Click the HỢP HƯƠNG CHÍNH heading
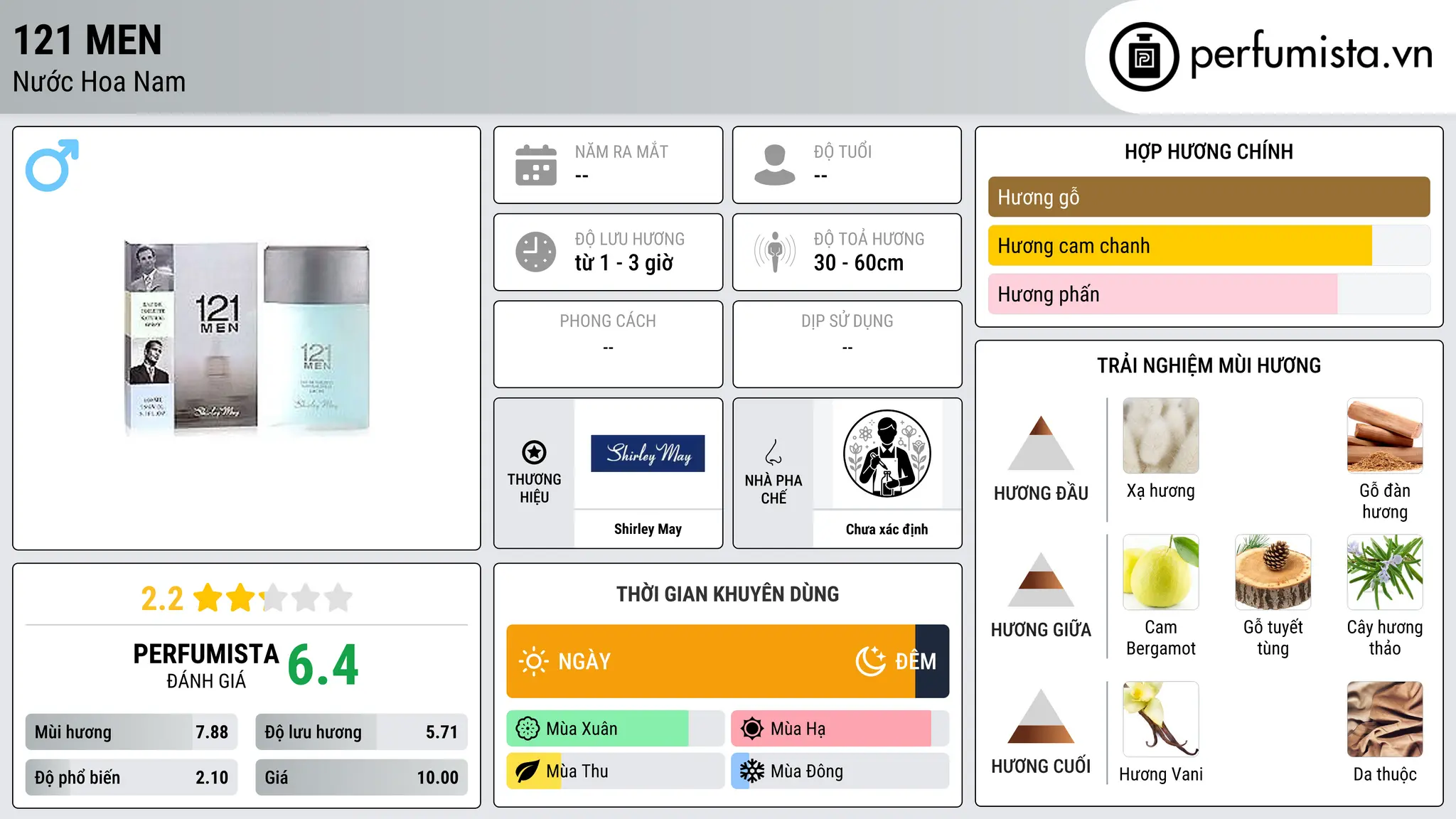The height and width of the screenshot is (819, 1456). tap(1209, 151)
